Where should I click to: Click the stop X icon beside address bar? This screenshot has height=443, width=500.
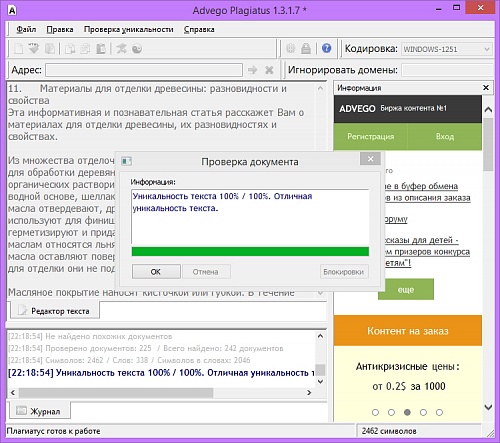point(269,70)
